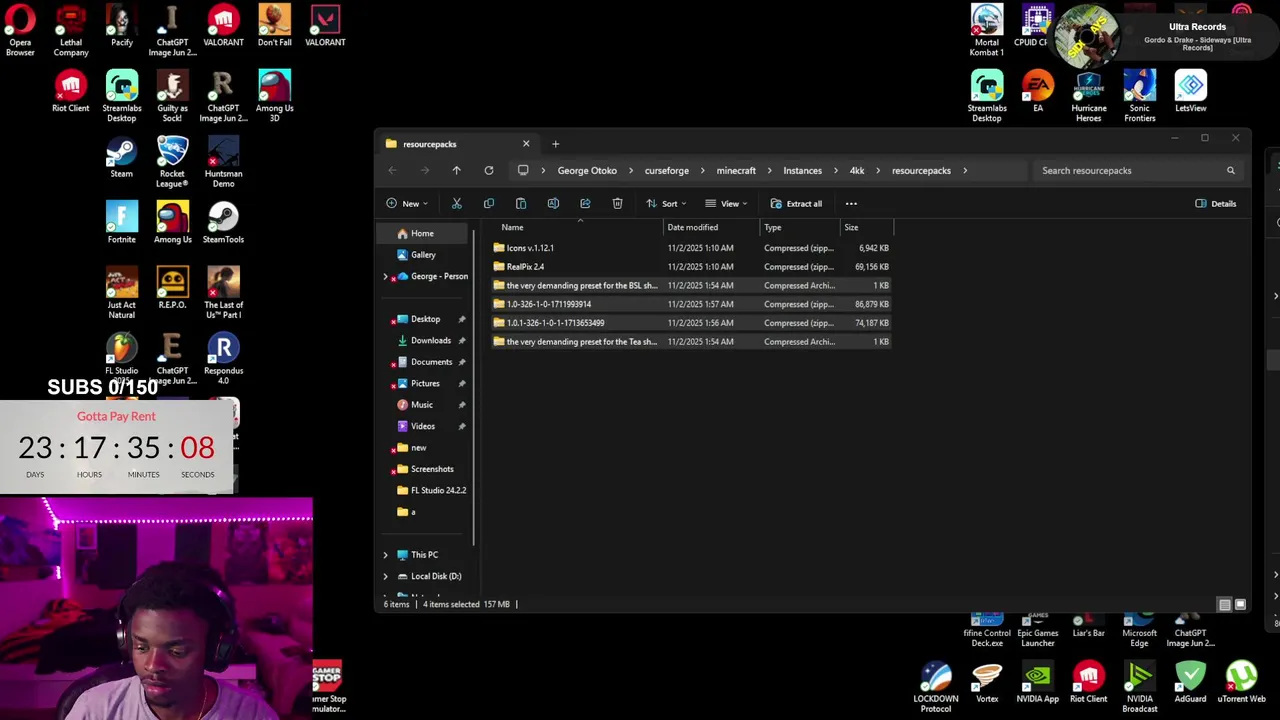This screenshot has height=720, width=1280.
Task: Open EA app desktop icon
Action: [1038, 92]
